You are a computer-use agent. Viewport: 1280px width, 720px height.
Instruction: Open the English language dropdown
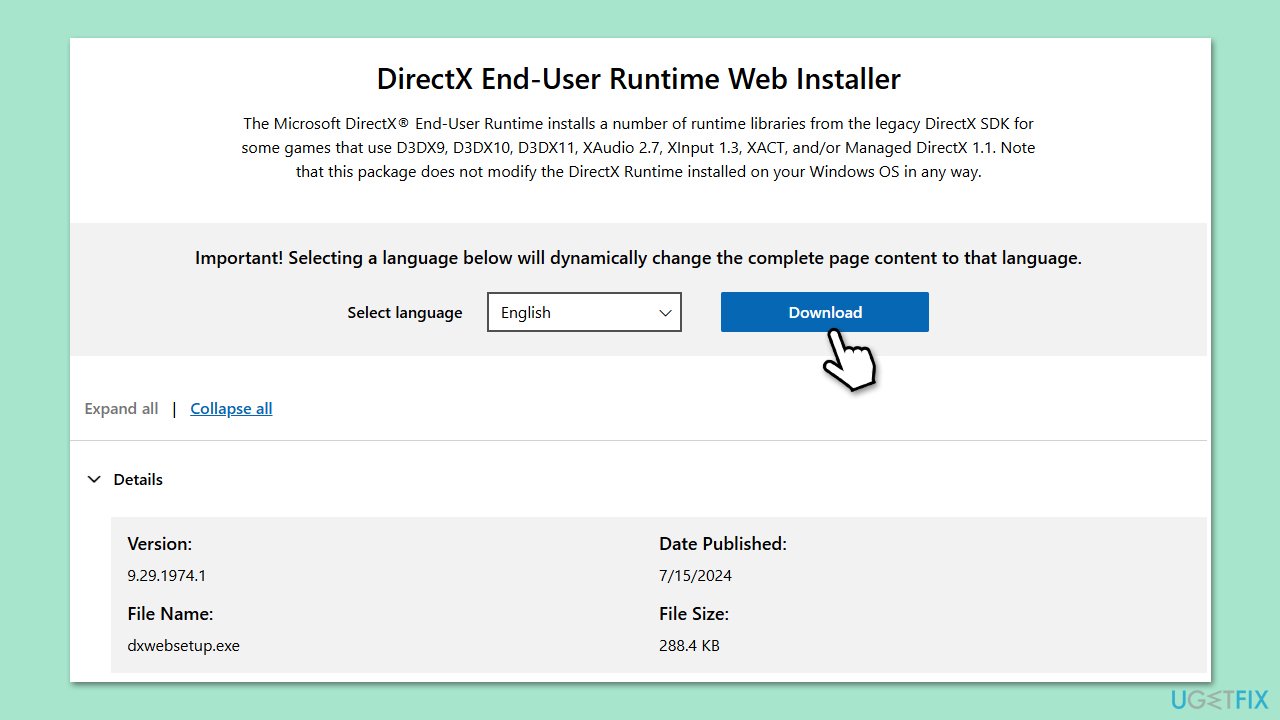583,312
